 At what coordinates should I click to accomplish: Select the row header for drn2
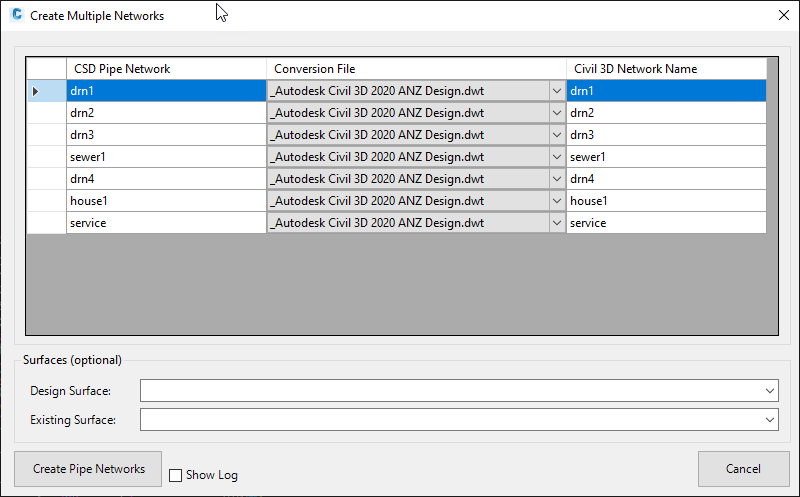[46, 113]
